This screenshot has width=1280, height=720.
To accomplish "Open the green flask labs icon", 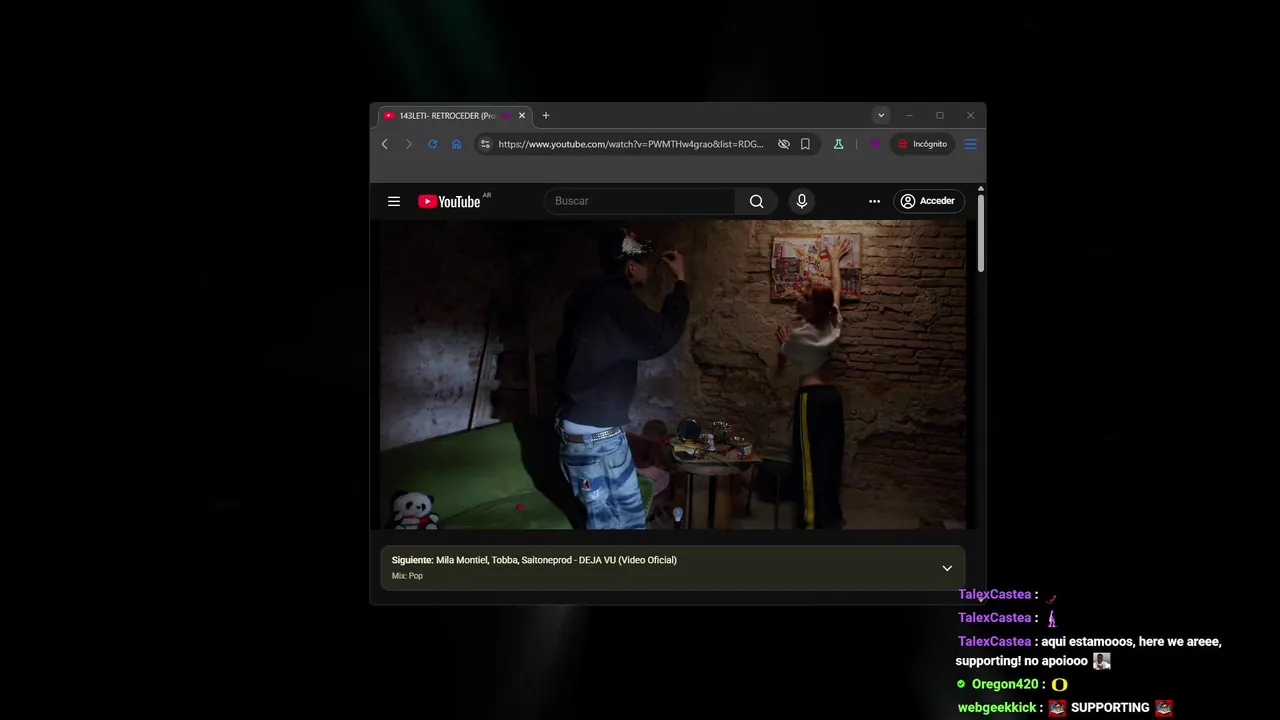I will (838, 144).
